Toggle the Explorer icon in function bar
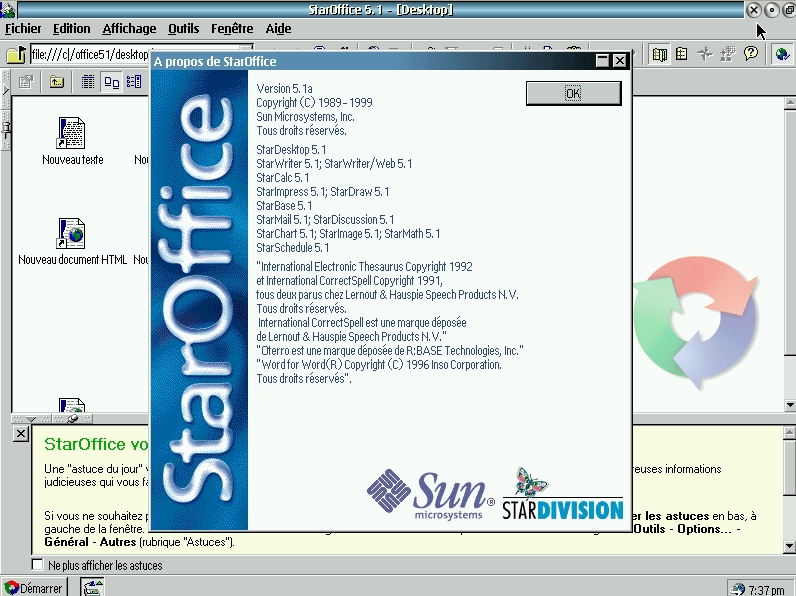The image size is (796, 596). pyautogui.click(x=659, y=54)
